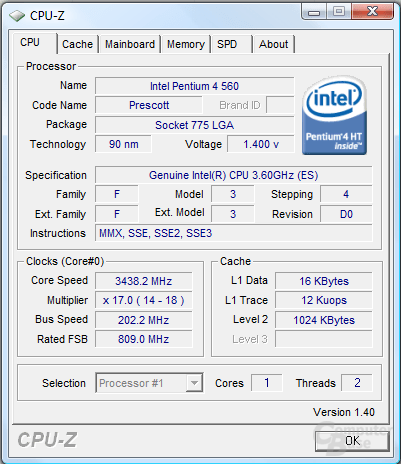This screenshot has height=464, width=401.
Task: Click the Specification 'Genuine Intel(R) CPU 3.60GHz (ES)'
Action: pos(233,175)
